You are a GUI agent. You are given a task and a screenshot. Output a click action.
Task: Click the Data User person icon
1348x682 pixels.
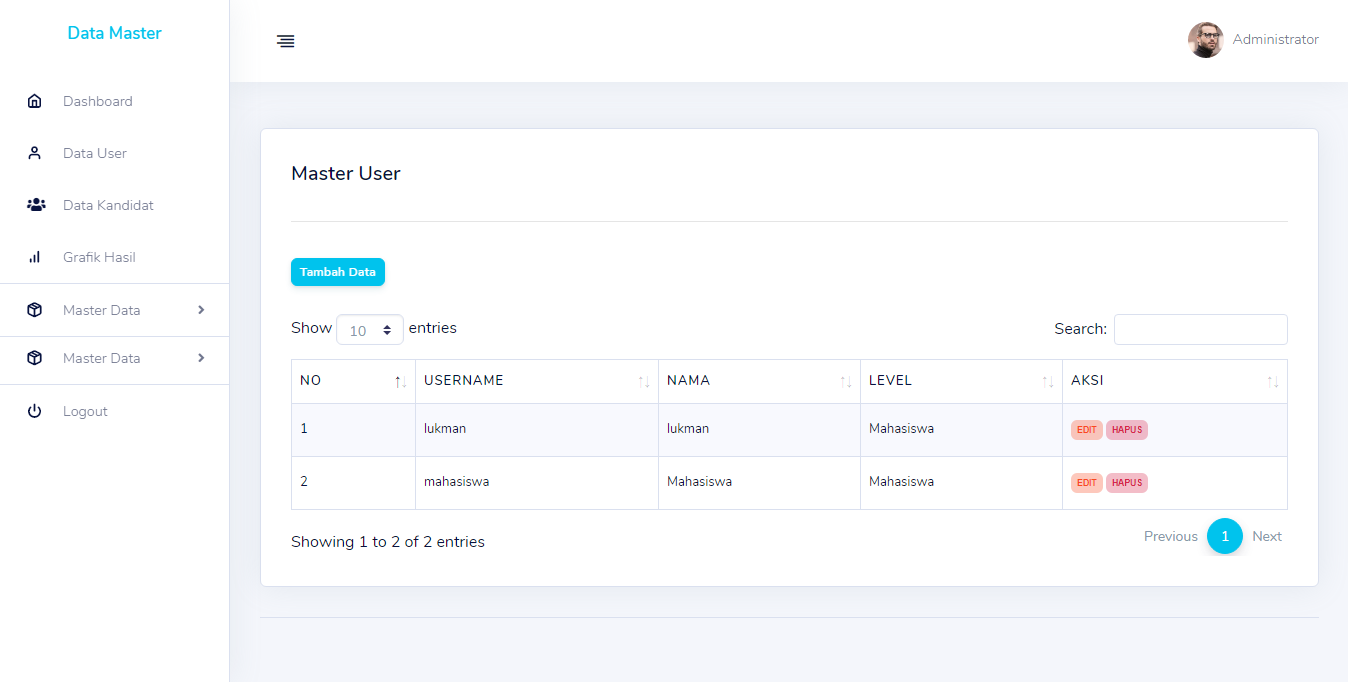35,153
